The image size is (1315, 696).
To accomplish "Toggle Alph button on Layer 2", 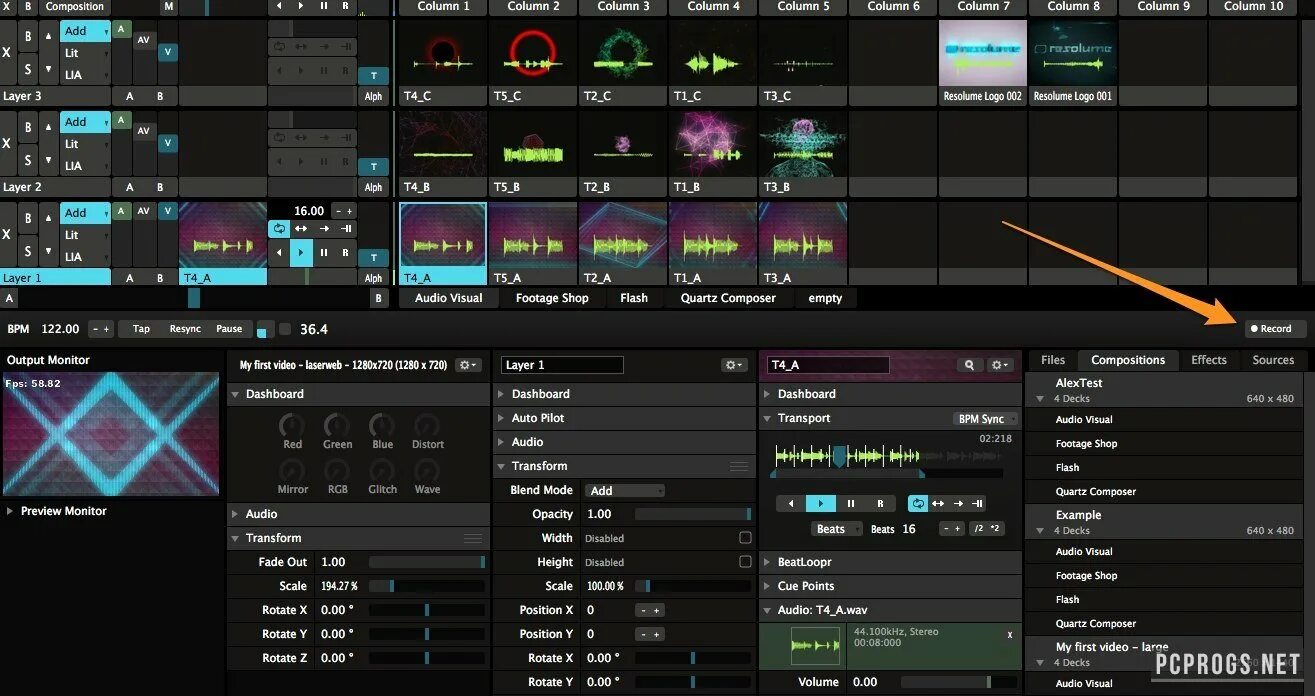I will click(x=374, y=187).
